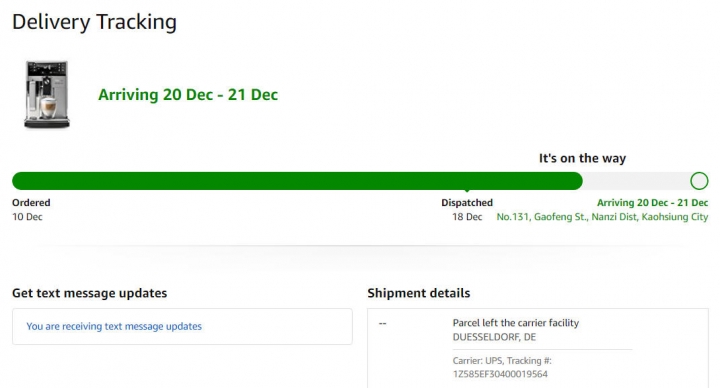The height and width of the screenshot is (388, 720).
Task: Click the '18 Dec' dispatch date
Action: click(x=467, y=217)
